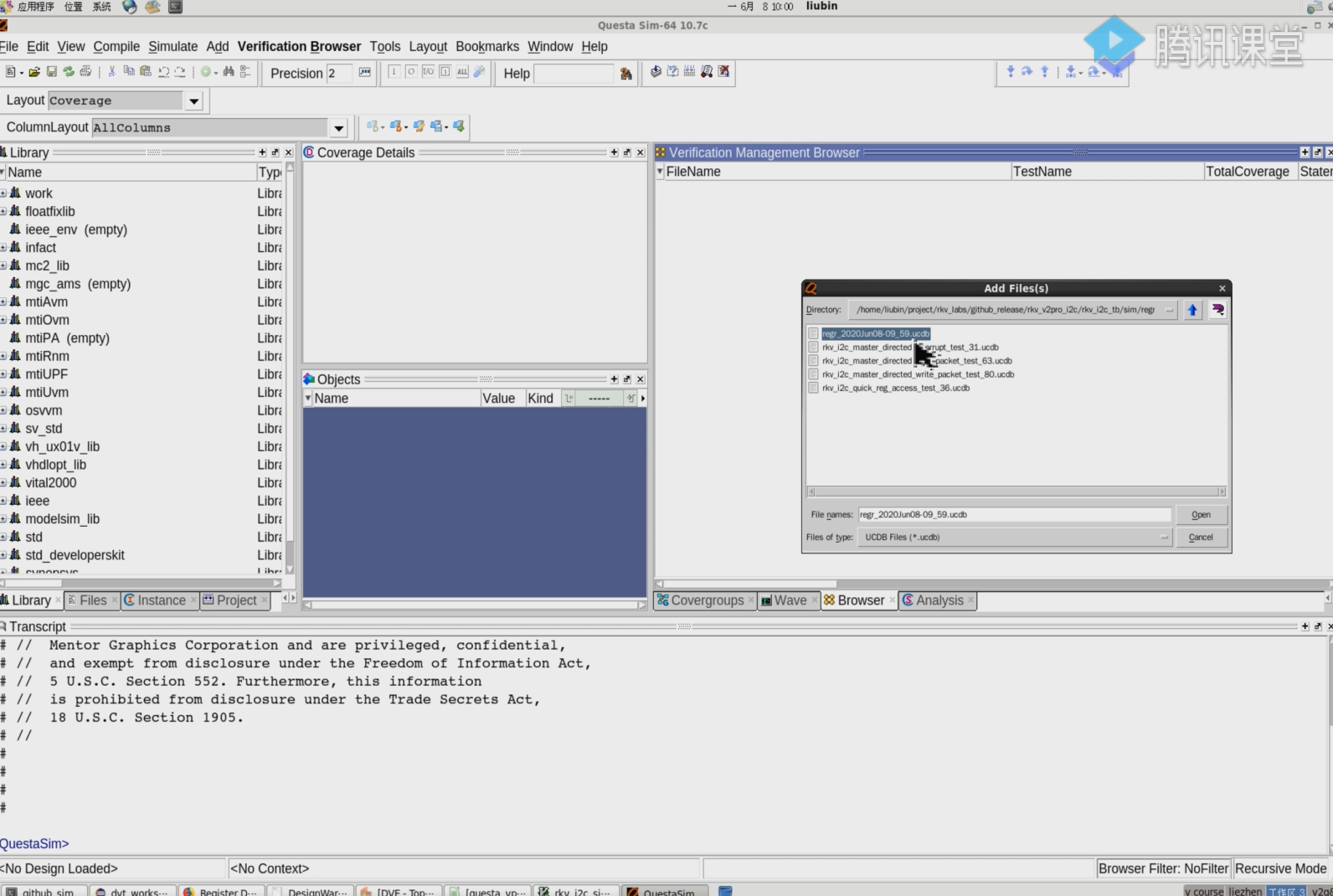Zoom the Objects panel with its plus icon

(614, 379)
